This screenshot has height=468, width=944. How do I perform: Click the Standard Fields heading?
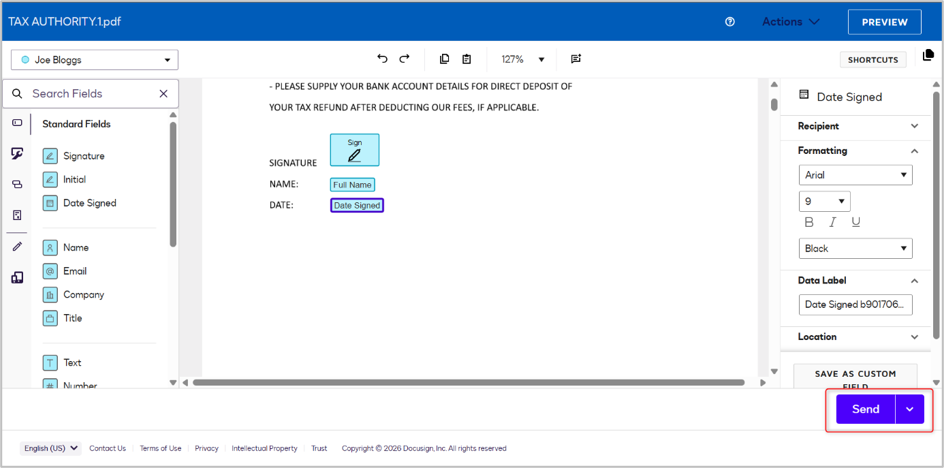click(76, 124)
